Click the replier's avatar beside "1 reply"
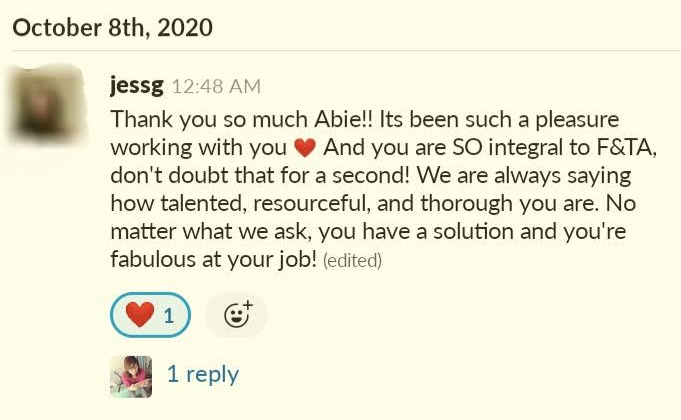This screenshot has width=681, height=420. click(x=131, y=376)
